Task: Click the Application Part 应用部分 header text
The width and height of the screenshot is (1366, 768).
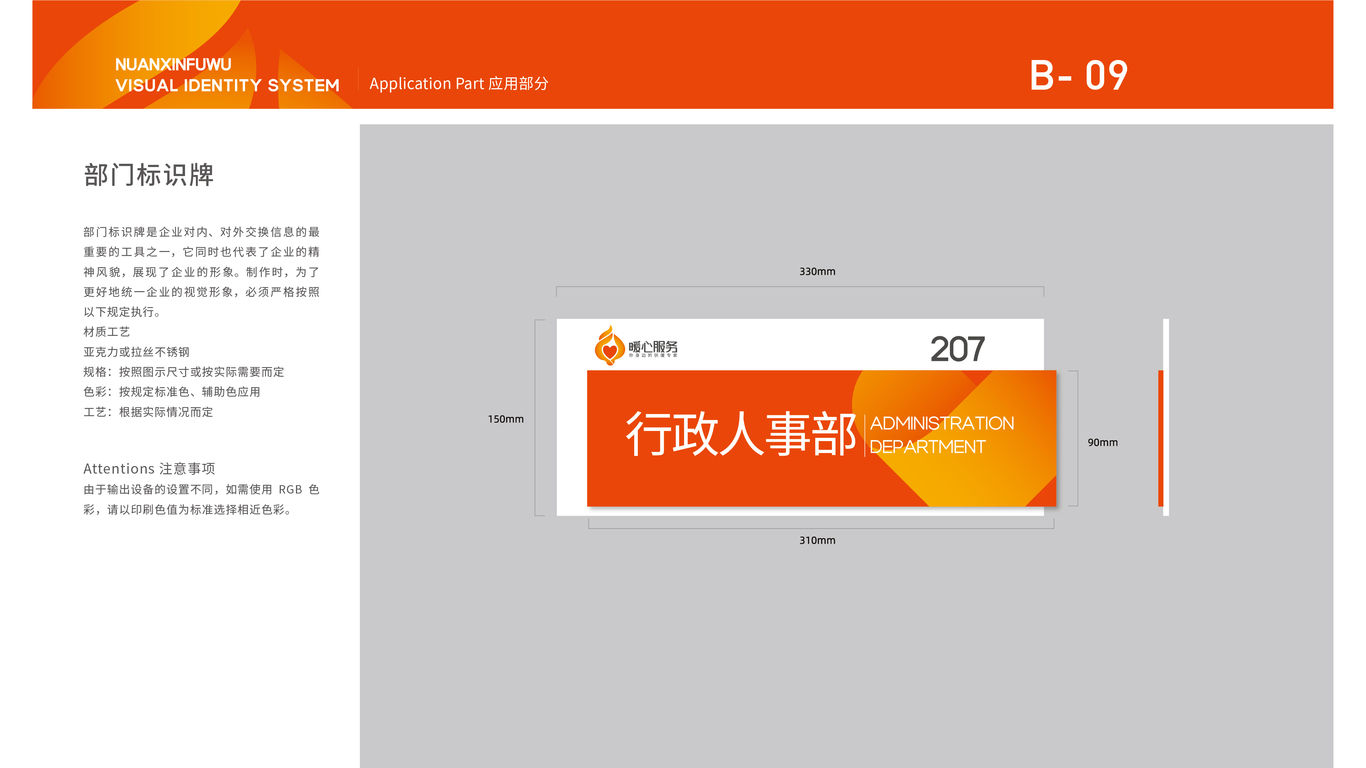Action: 459,84
